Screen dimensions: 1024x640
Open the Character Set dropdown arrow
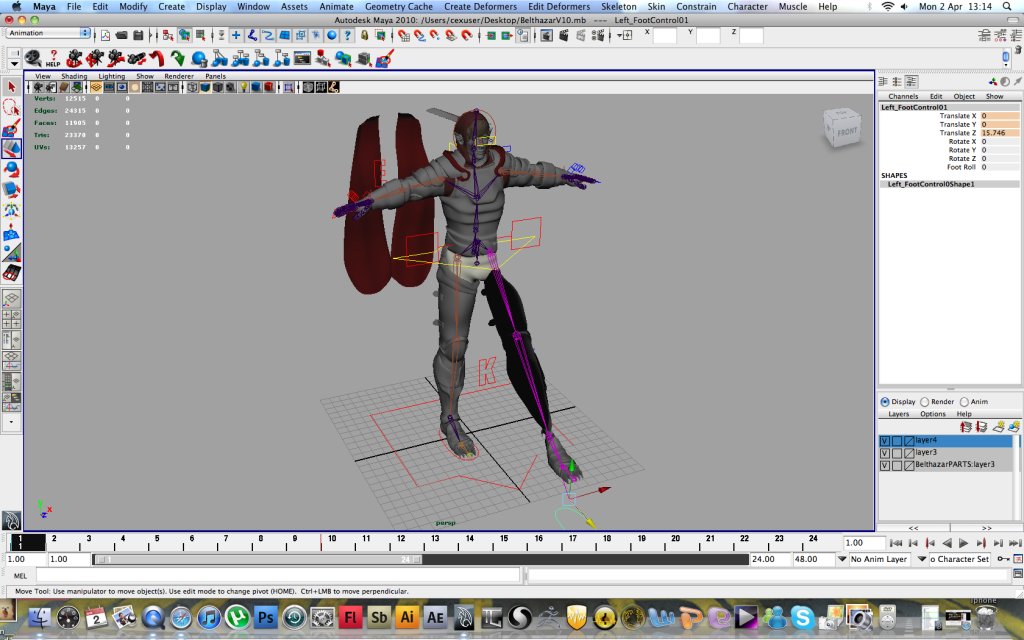coord(924,559)
